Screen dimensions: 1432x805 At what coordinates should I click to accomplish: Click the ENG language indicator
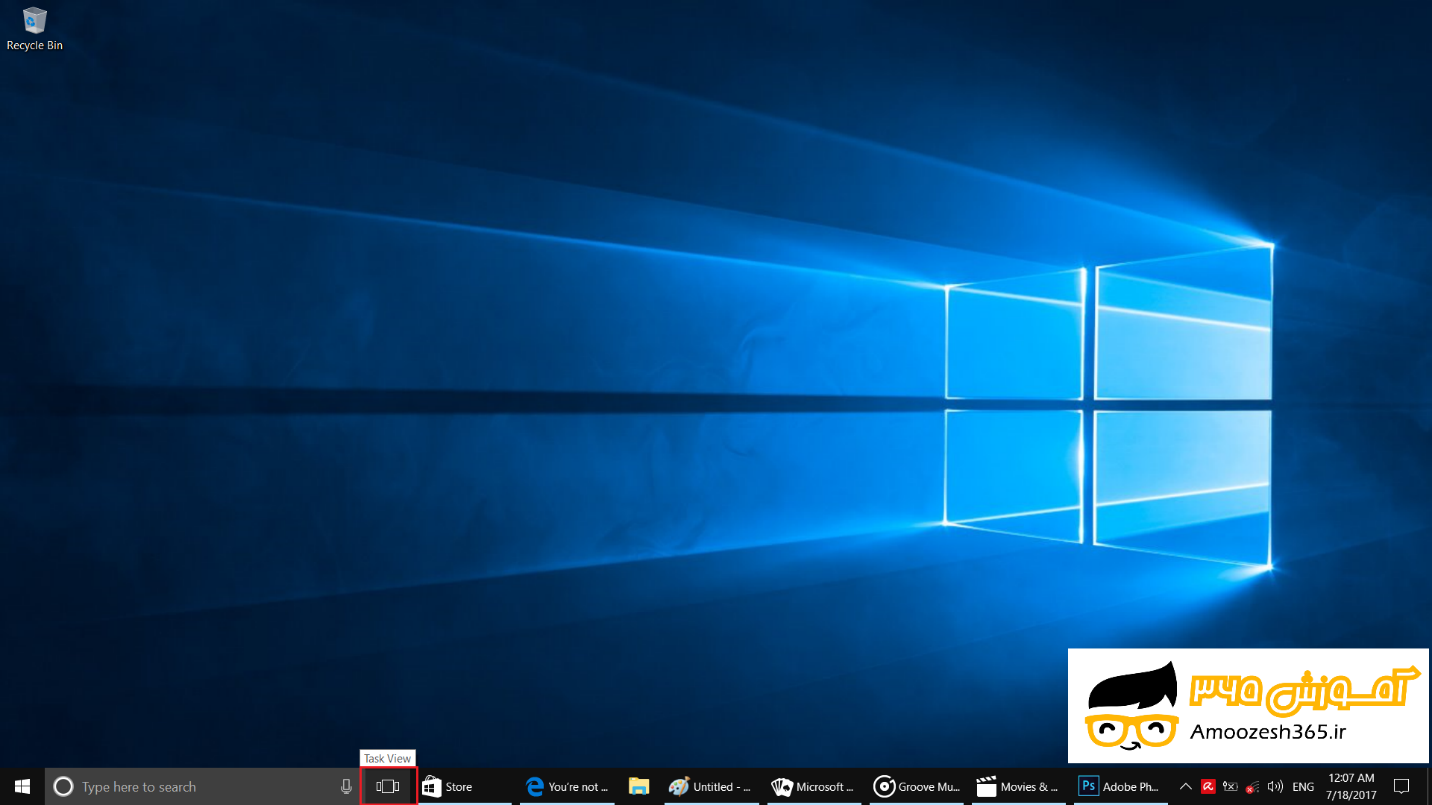[1303, 787]
